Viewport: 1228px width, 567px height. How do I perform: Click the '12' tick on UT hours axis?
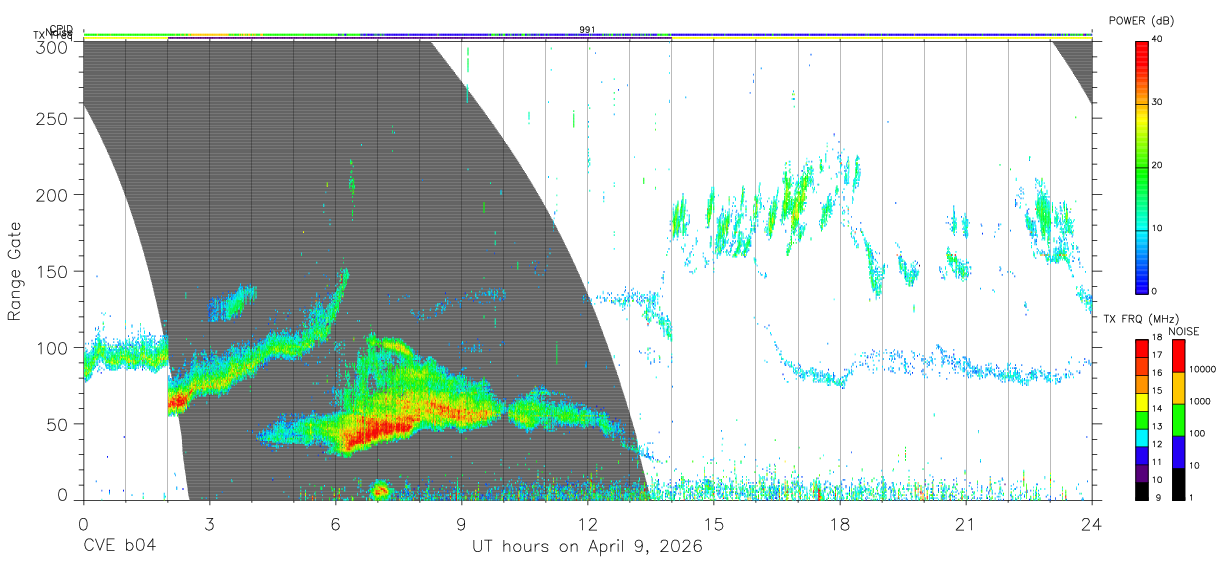pyautogui.click(x=587, y=523)
